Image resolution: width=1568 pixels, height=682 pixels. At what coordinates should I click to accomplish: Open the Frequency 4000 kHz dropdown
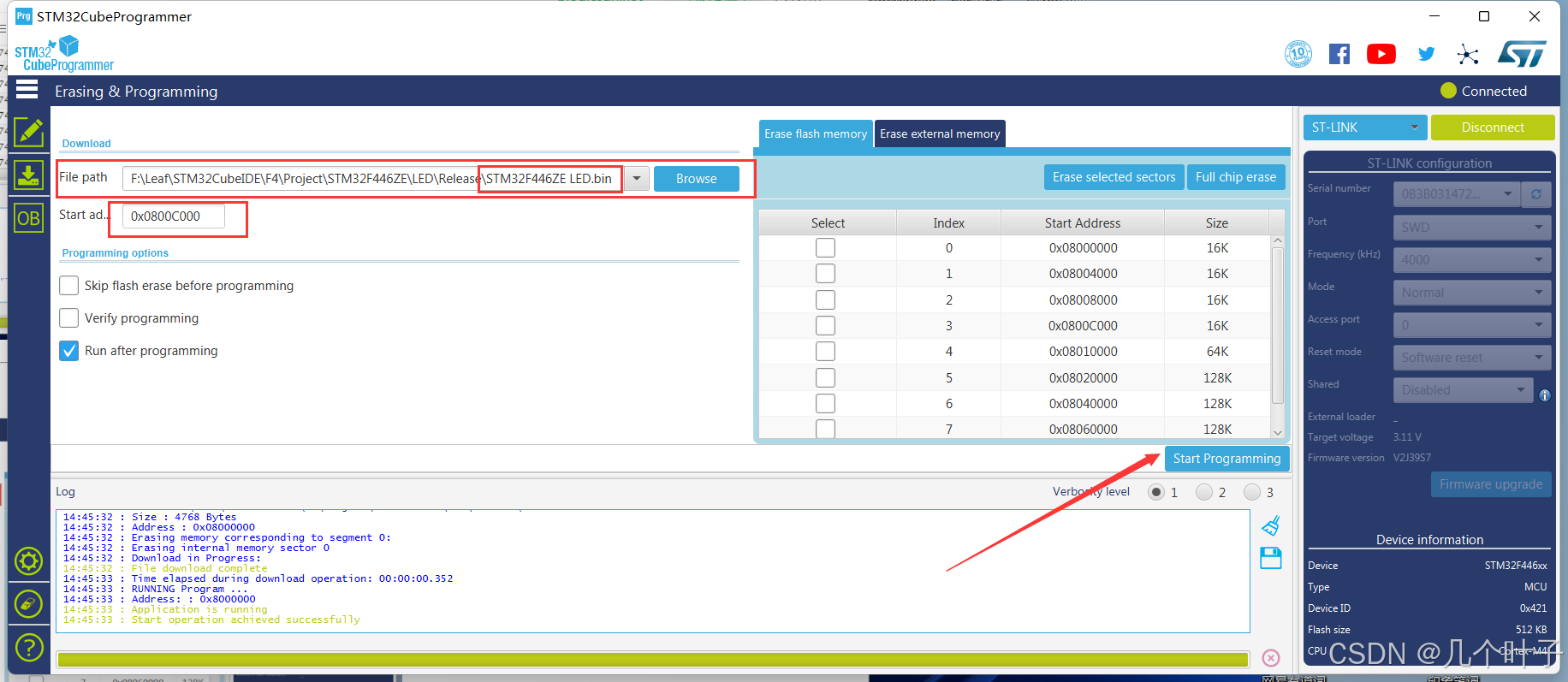(1472, 259)
